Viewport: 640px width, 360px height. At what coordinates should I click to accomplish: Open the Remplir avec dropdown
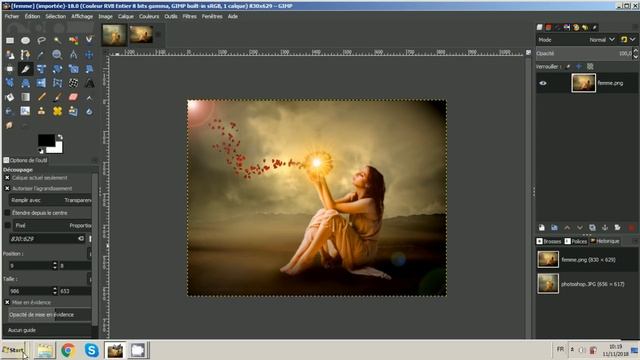click(50, 200)
